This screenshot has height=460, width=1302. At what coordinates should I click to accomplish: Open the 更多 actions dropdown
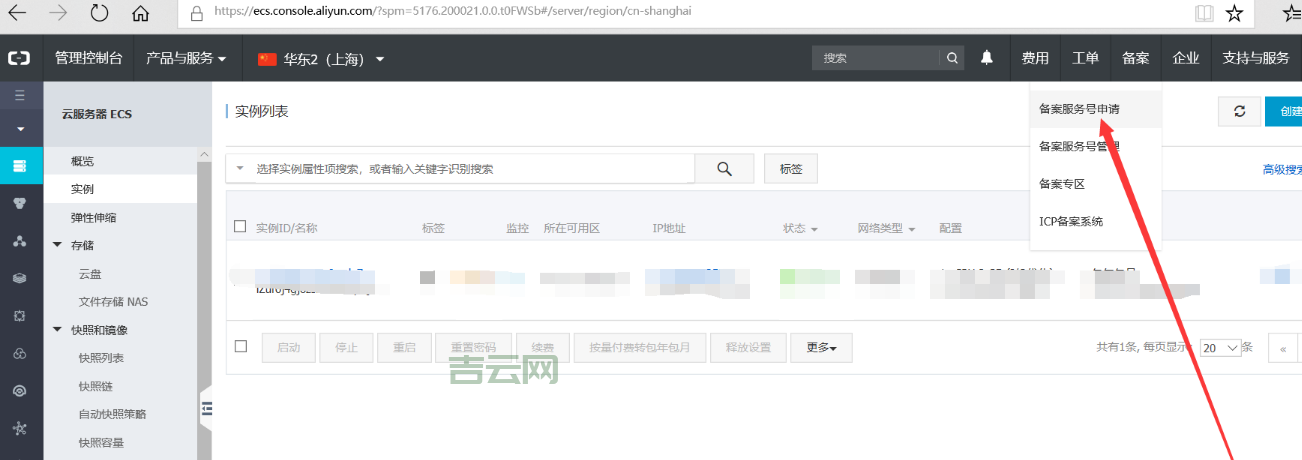[x=820, y=347]
